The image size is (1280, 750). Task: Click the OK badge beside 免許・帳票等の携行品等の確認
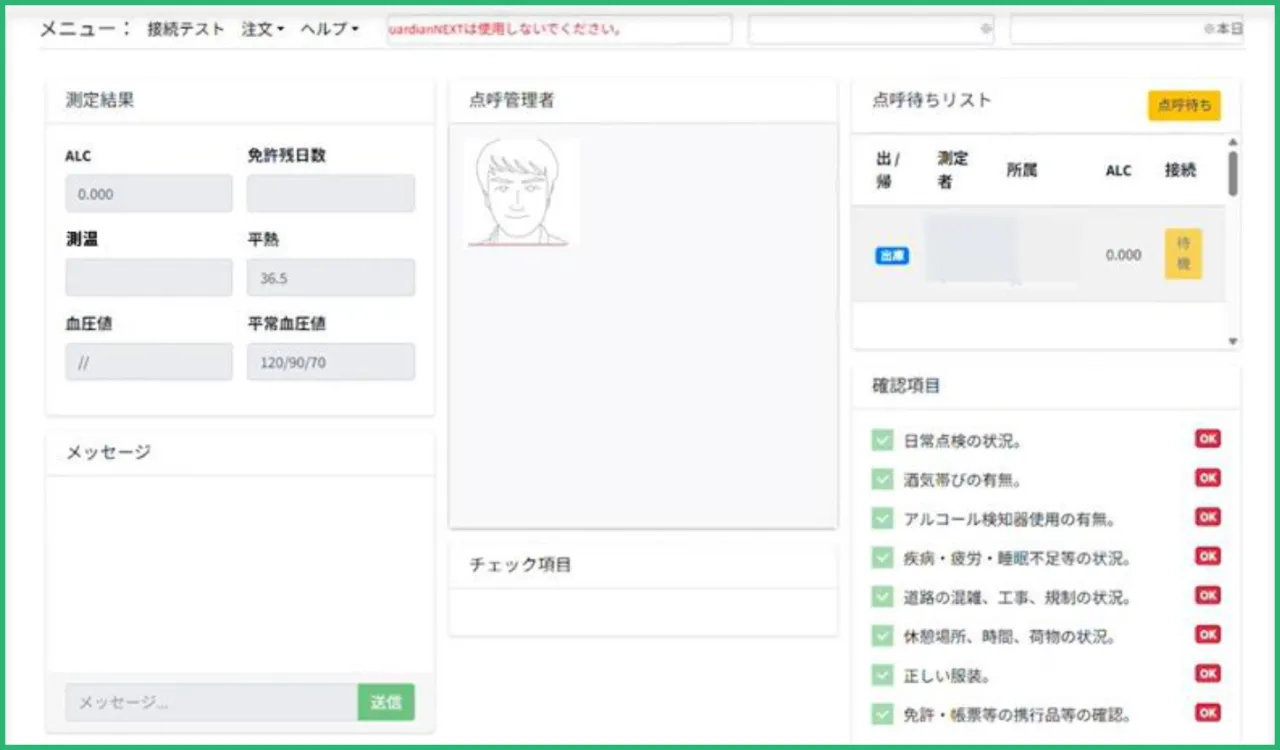(1207, 713)
